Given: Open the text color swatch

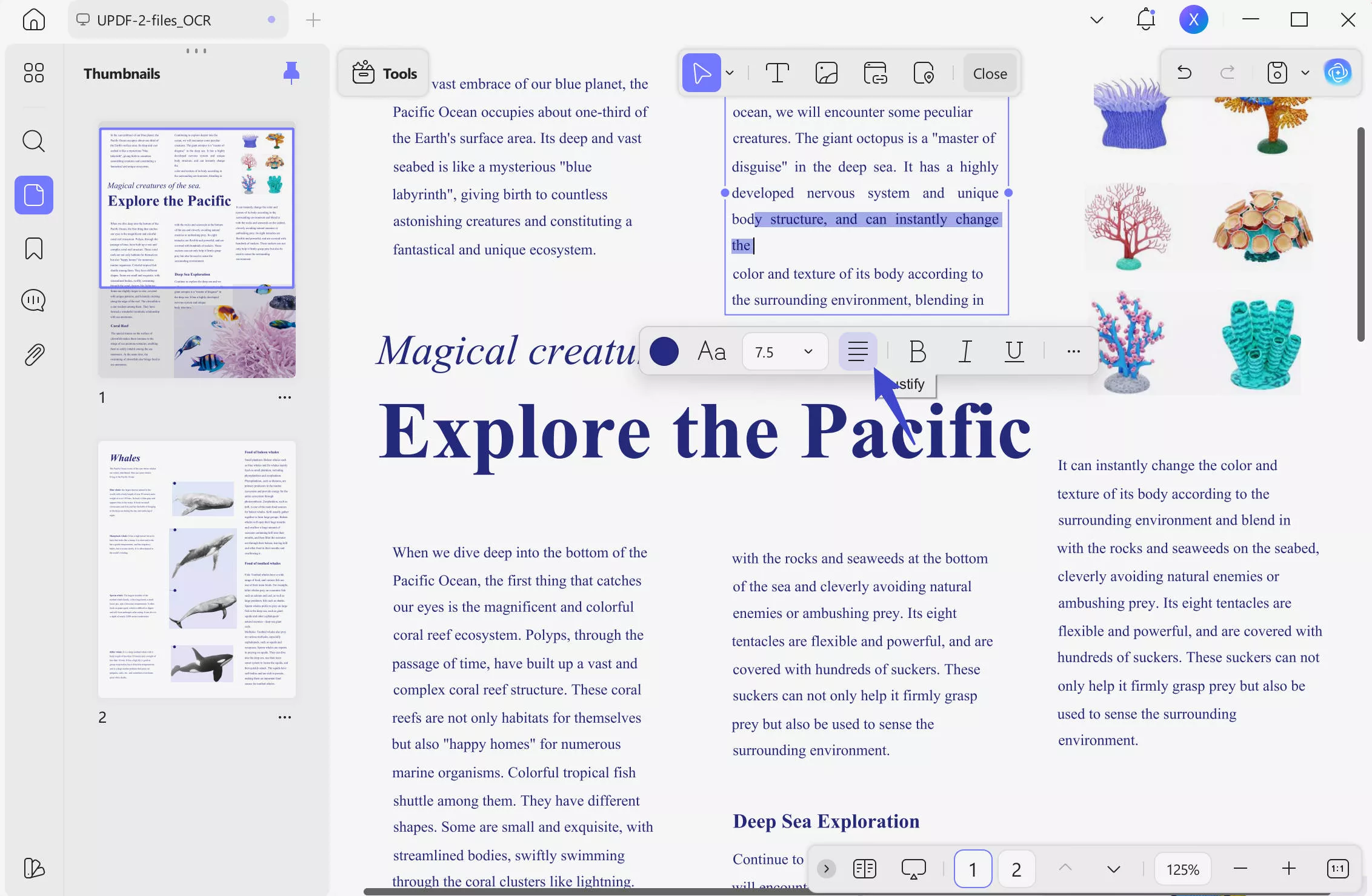Looking at the screenshot, I should 664,351.
